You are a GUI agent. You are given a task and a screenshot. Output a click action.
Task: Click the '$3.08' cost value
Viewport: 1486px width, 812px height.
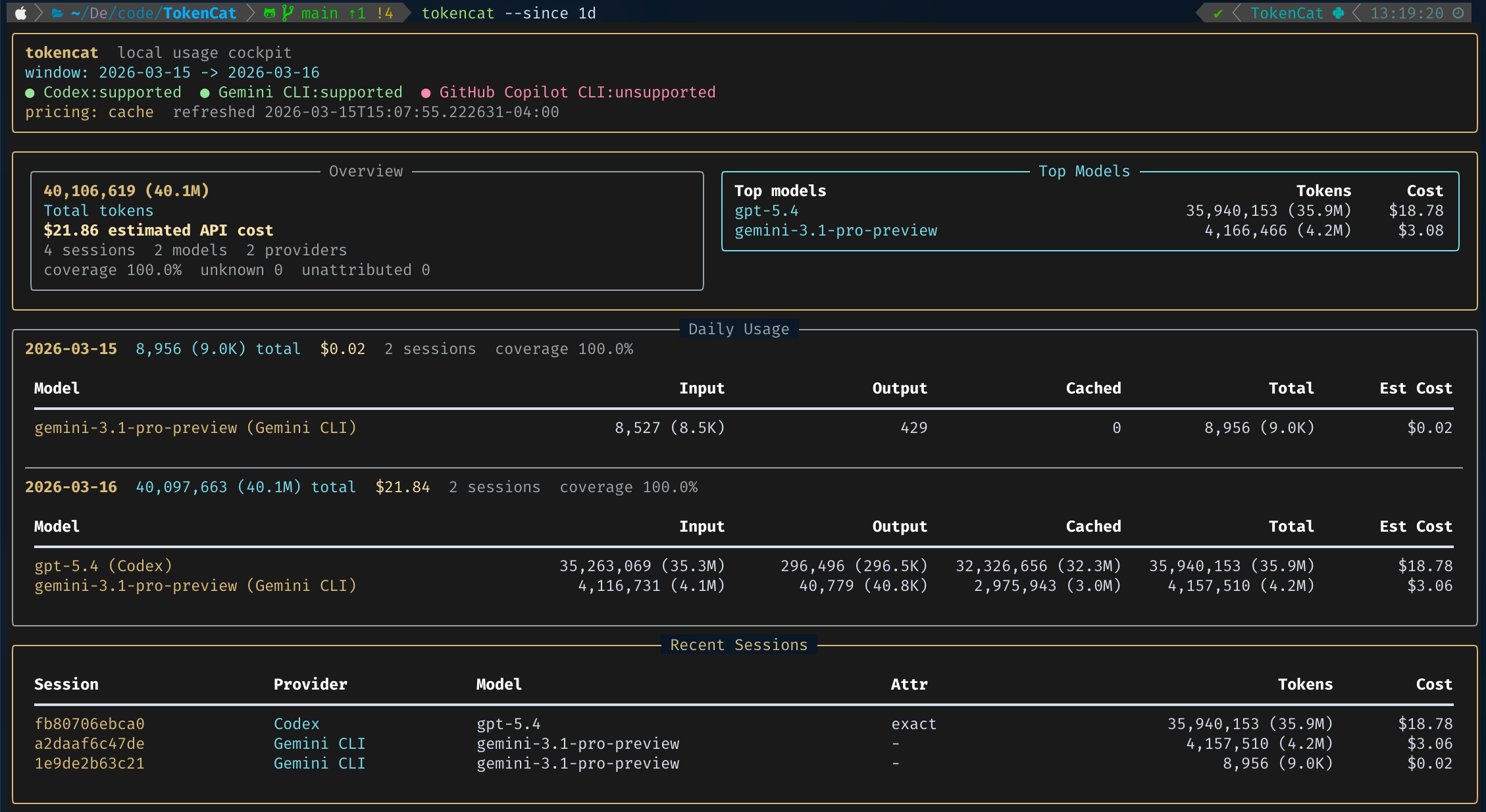[x=1421, y=230]
